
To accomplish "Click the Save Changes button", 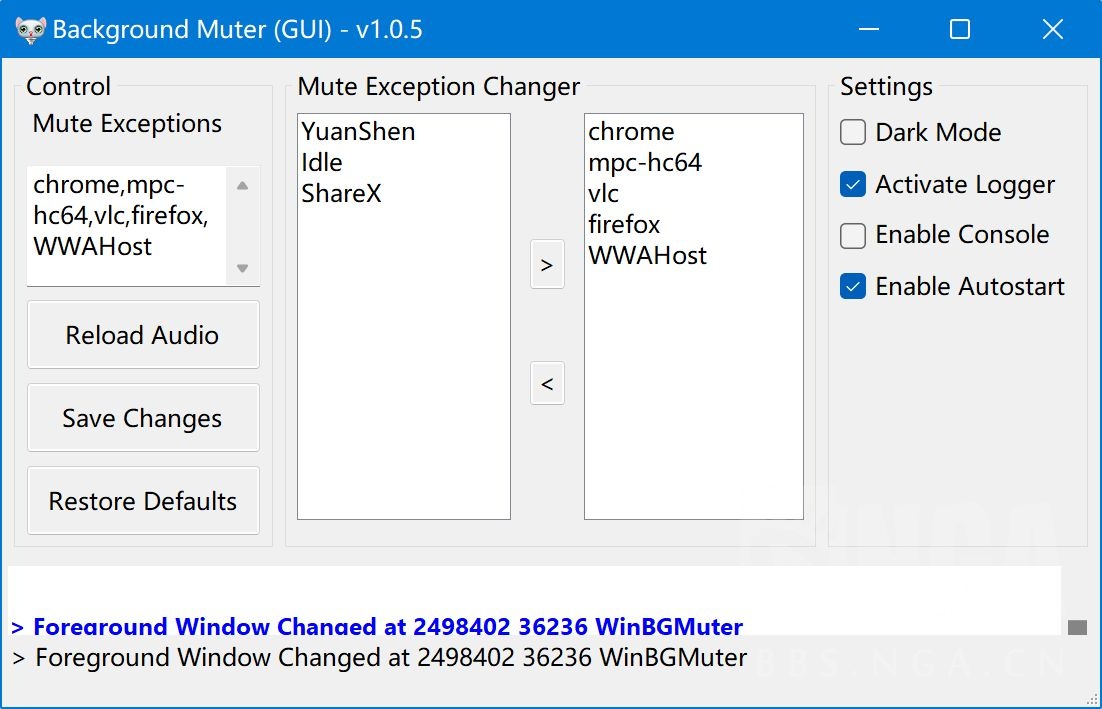I will point(143,418).
